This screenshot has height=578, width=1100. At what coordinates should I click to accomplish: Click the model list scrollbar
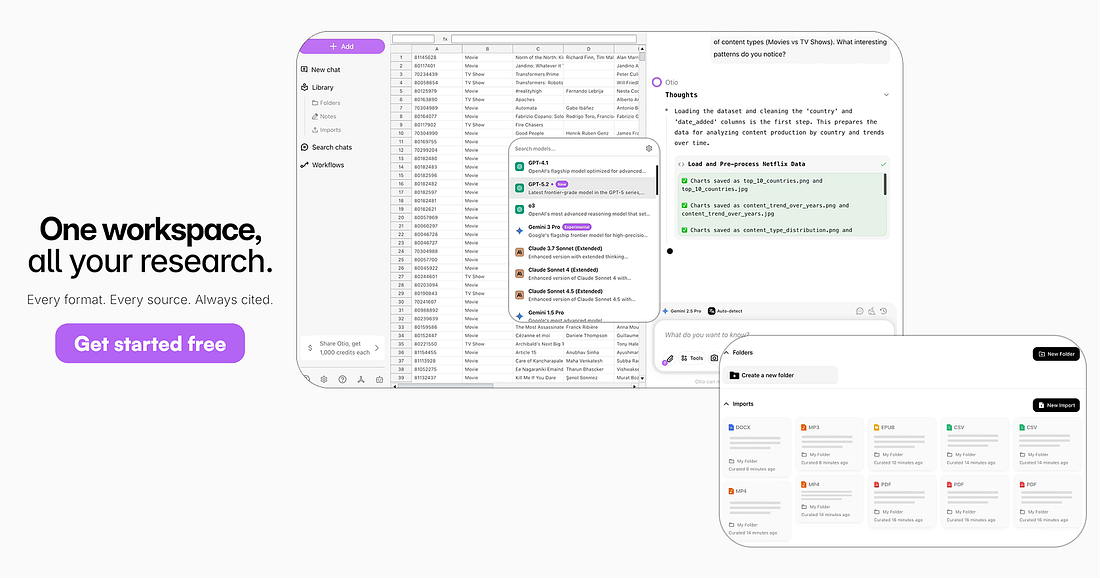[x=657, y=180]
